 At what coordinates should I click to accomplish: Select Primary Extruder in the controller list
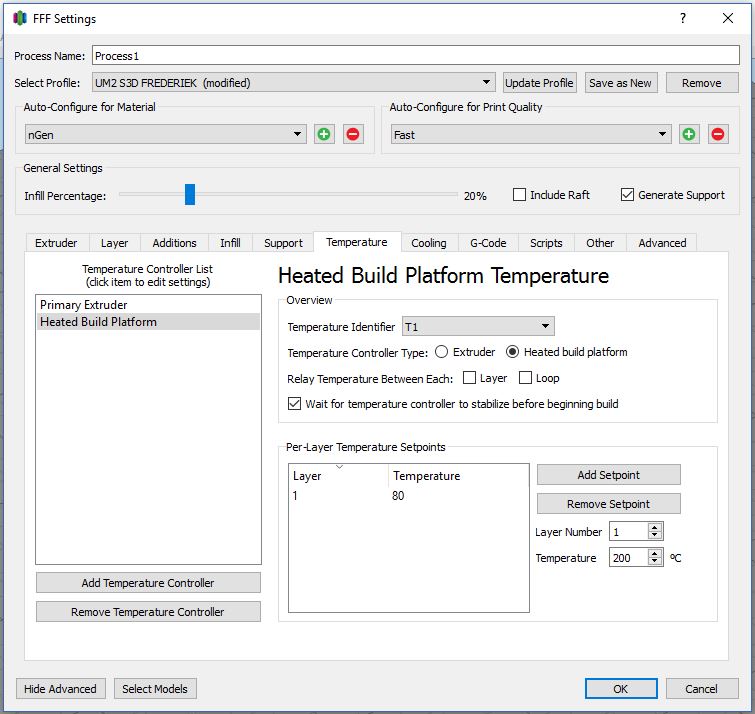[x=84, y=305]
